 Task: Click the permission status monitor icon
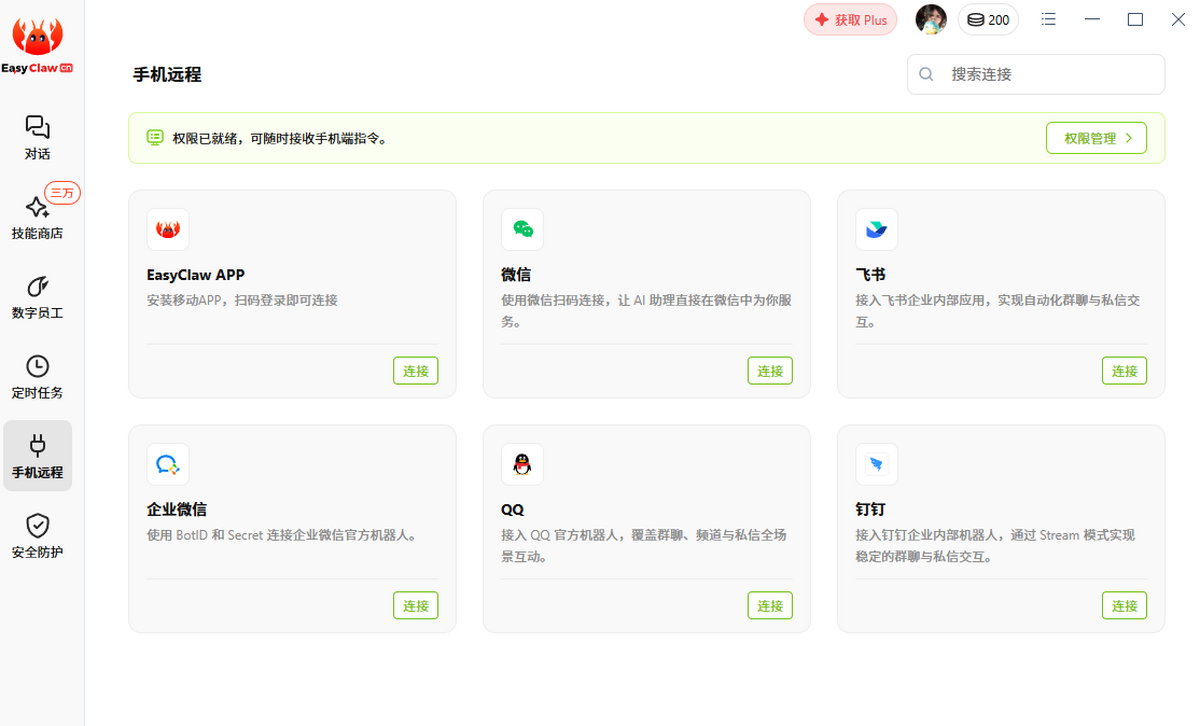pos(155,138)
